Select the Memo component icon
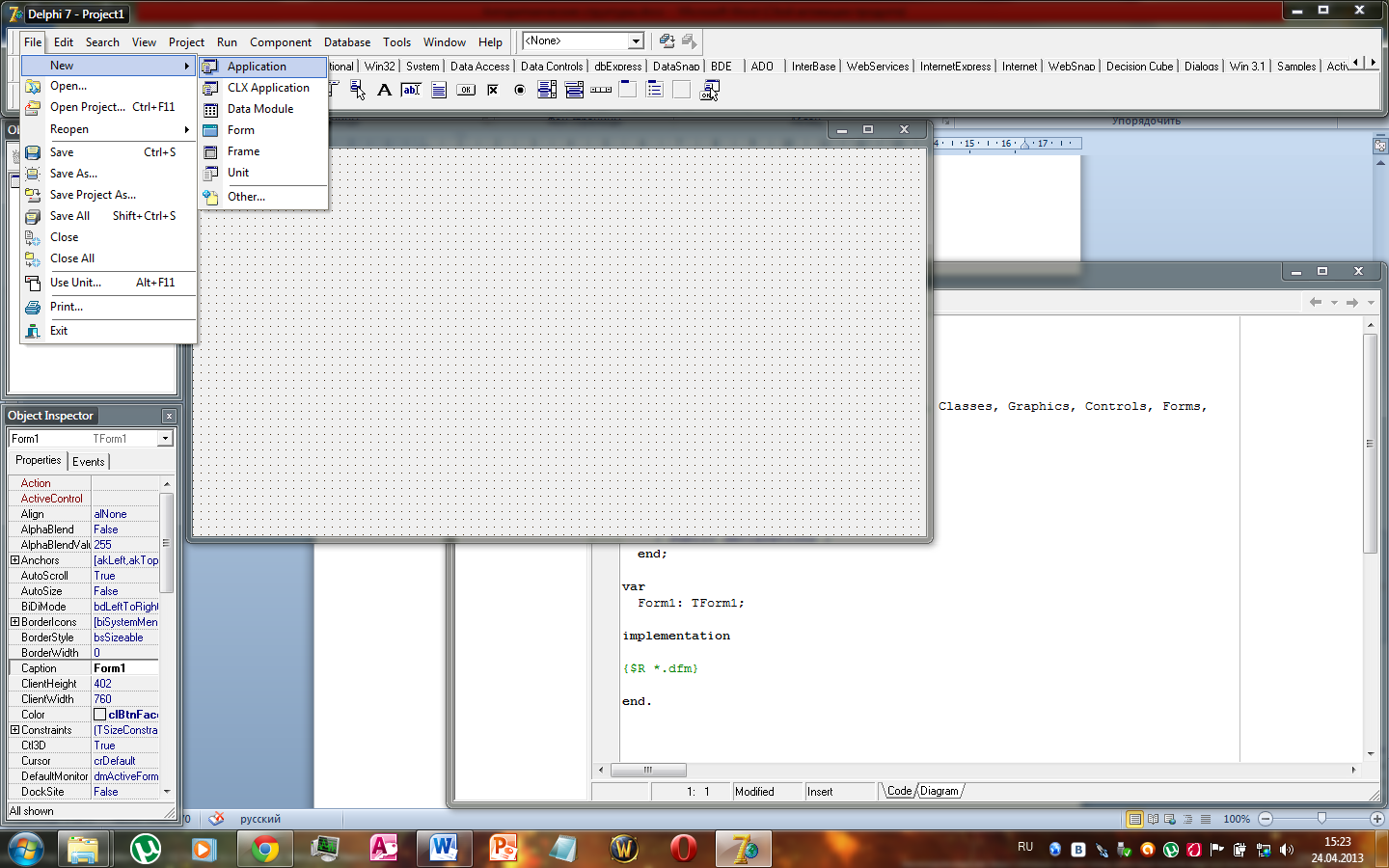The height and width of the screenshot is (868, 1389). tap(439, 90)
